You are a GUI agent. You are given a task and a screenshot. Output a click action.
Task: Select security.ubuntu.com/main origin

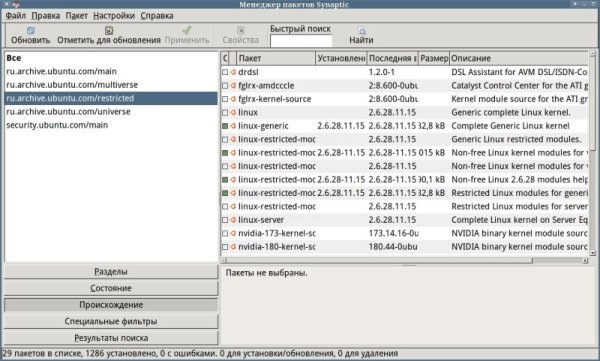(111, 125)
